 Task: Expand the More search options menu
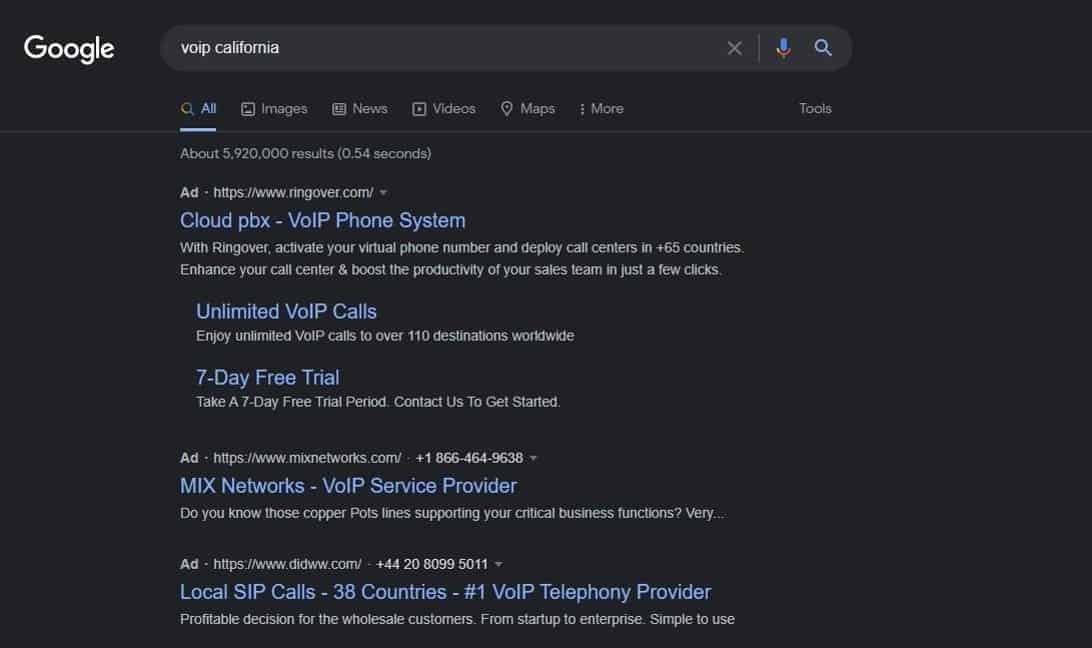tap(601, 109)
